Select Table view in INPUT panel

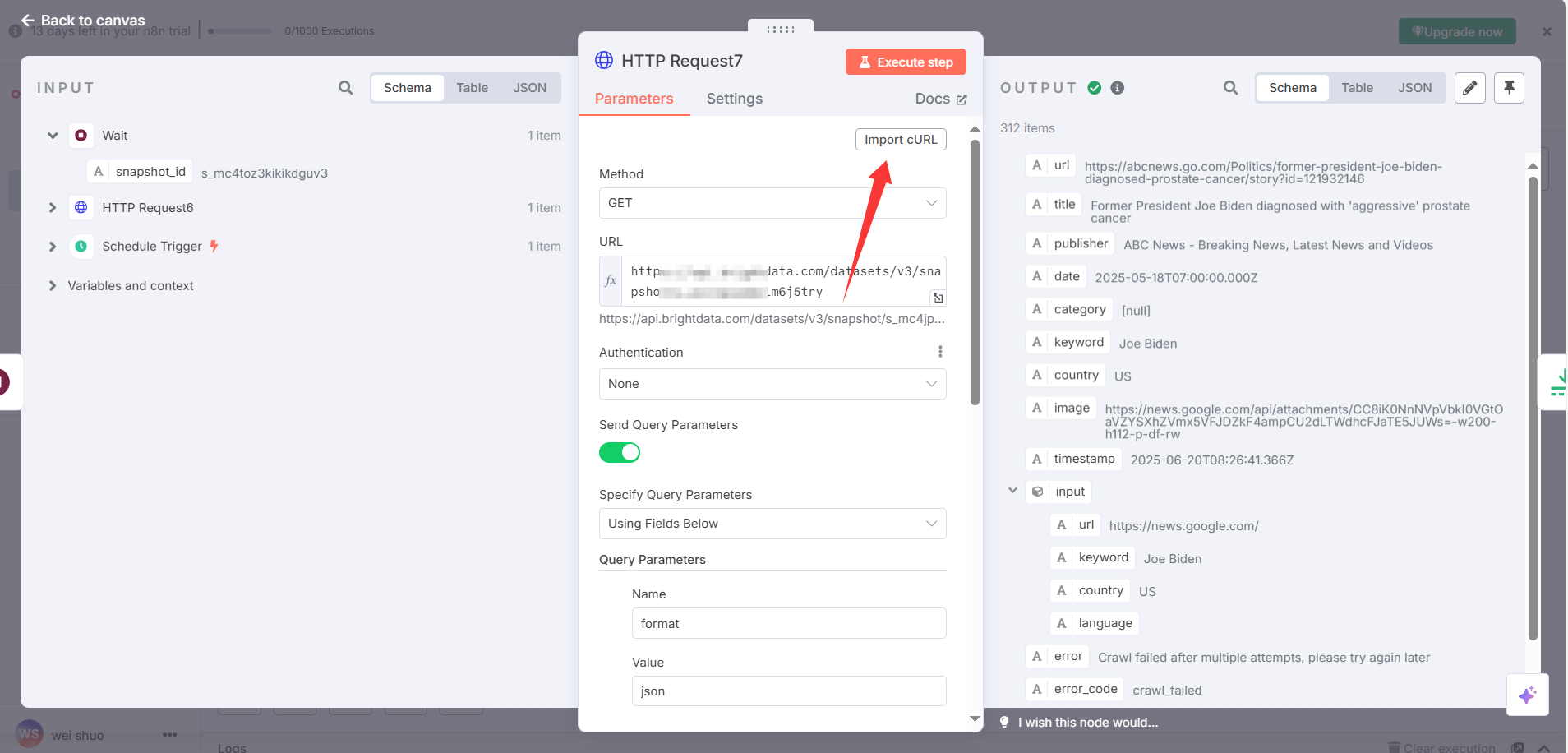coord(473,88)
